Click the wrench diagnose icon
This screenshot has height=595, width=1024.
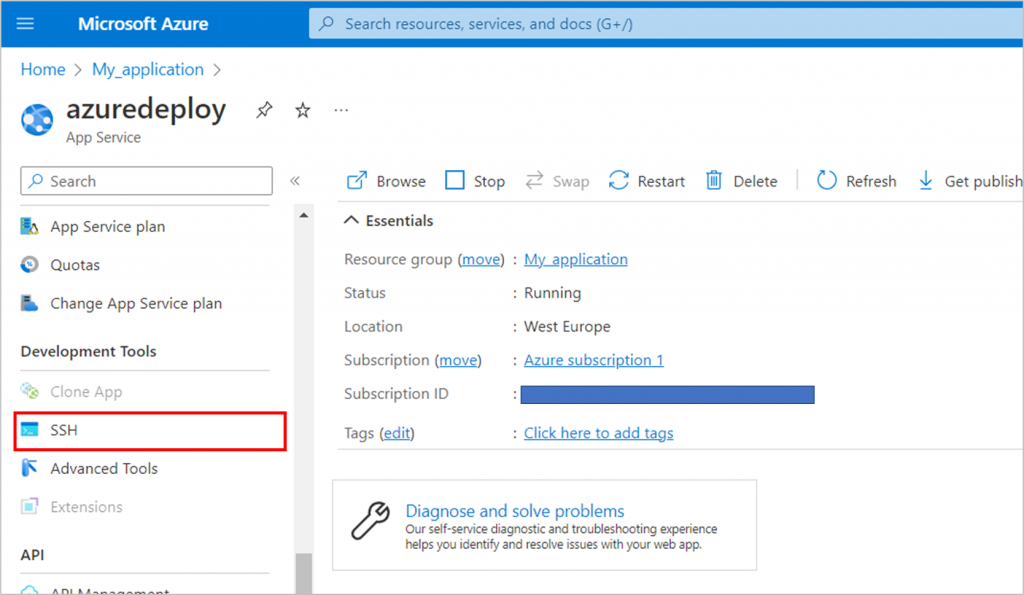[x=371, y=521]
